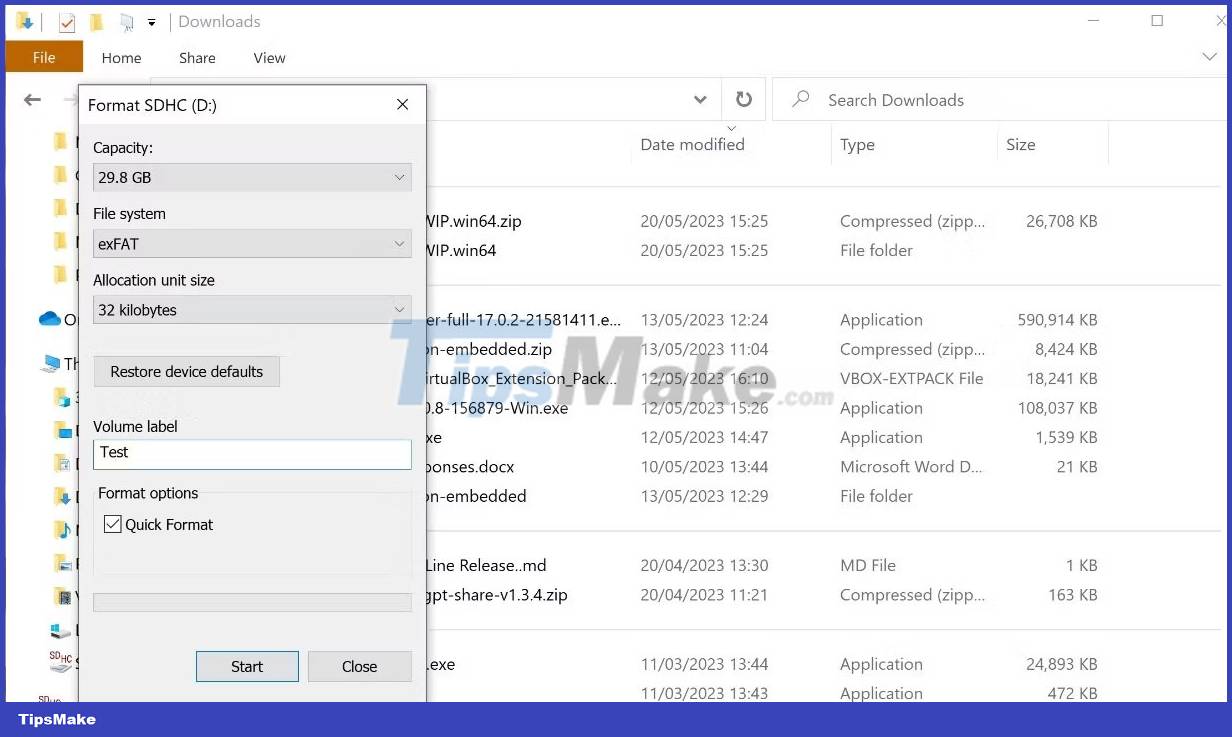Viewport: 1232px width, 737px height.
Task: Click the Back navigation arrow
Action: coord(32,100)
